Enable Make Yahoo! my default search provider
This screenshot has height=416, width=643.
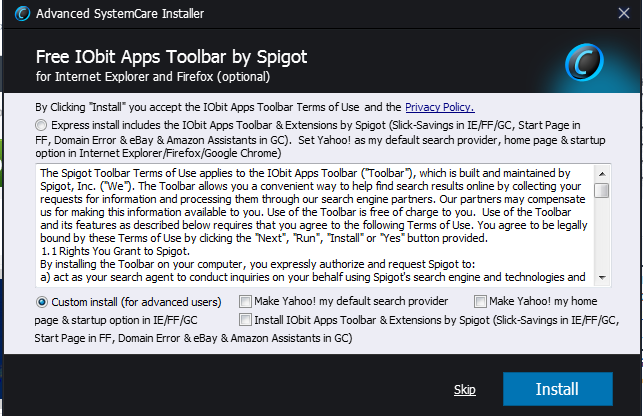click(245, 302)
